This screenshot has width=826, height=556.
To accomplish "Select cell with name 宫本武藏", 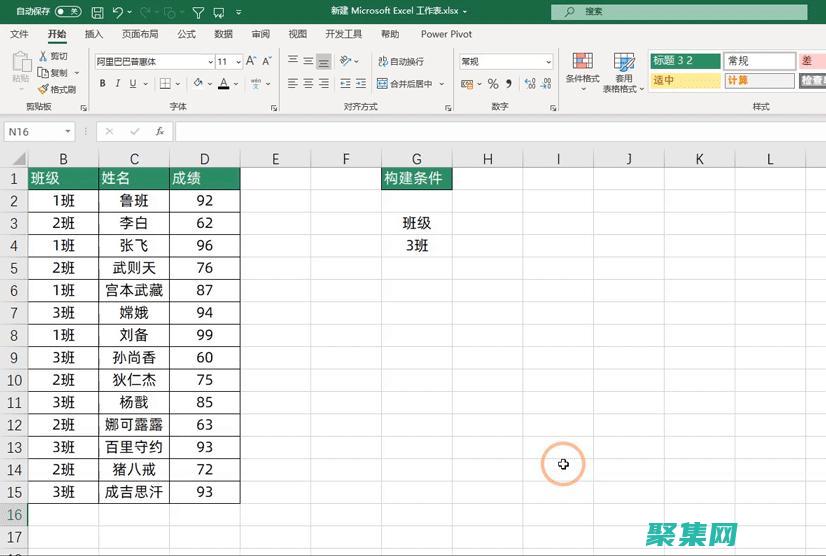I will (x=134, y=290).
